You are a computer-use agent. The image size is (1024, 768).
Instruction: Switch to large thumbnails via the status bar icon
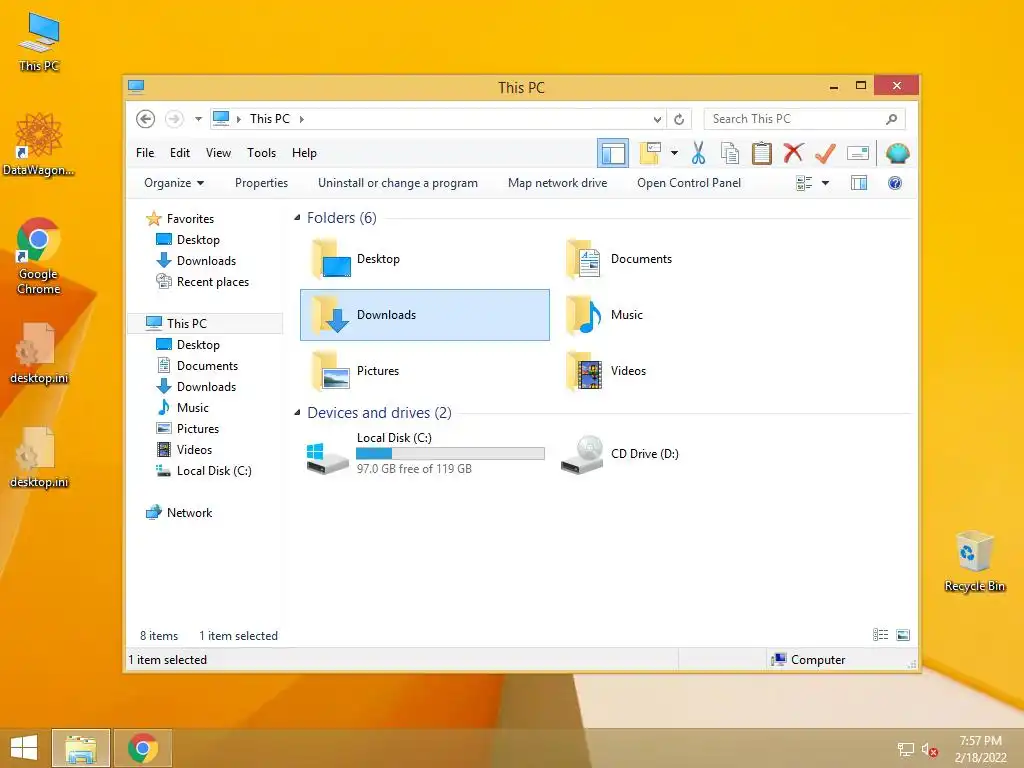pyautogui.click(x=903, y=635)
